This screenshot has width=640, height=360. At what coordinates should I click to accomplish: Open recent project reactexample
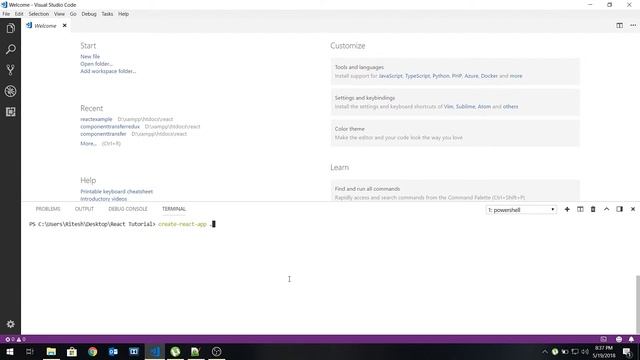pos(96,119)
